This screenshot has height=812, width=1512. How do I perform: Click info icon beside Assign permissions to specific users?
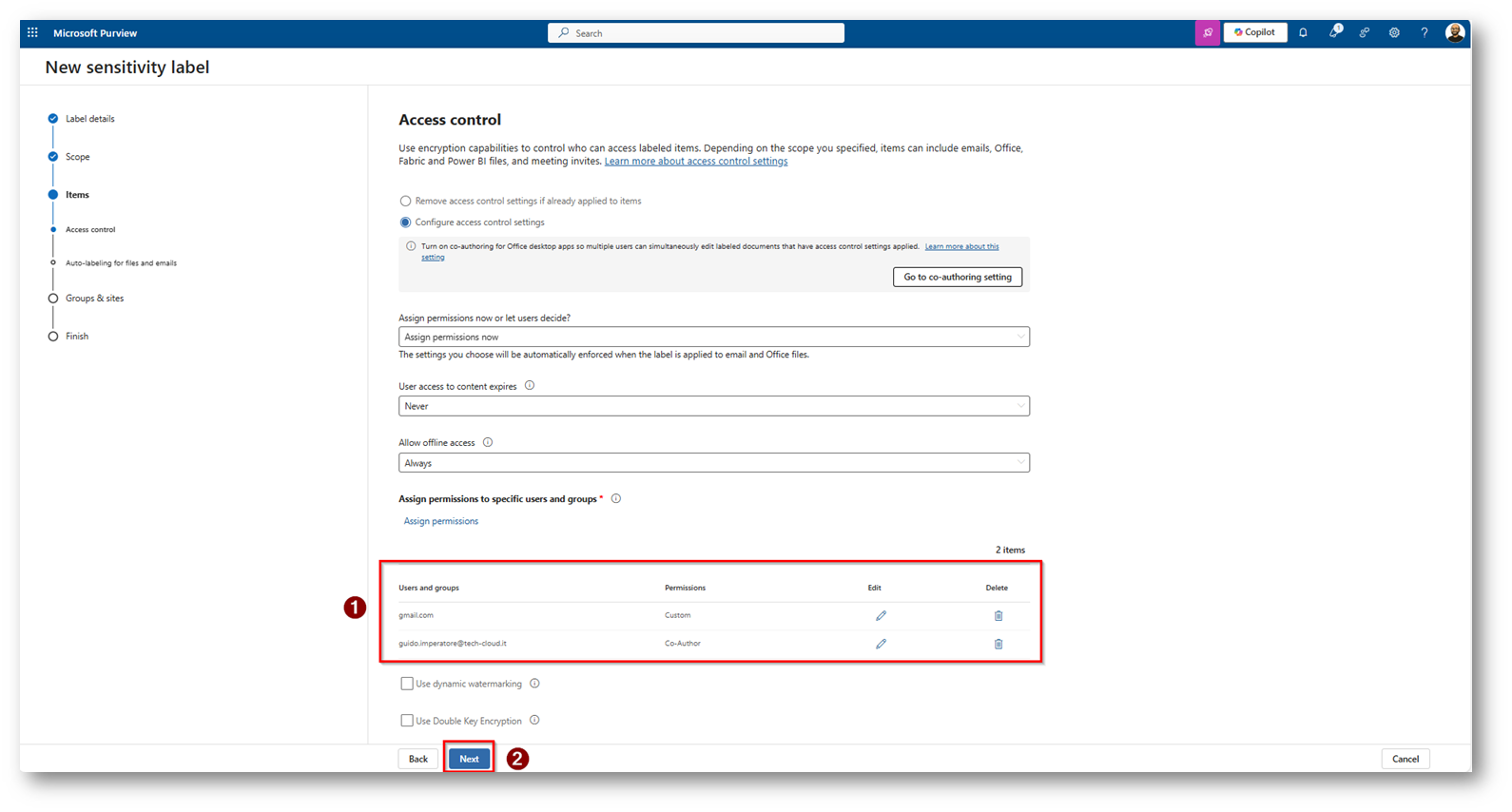pyautogui.click(x=616, y=498)
